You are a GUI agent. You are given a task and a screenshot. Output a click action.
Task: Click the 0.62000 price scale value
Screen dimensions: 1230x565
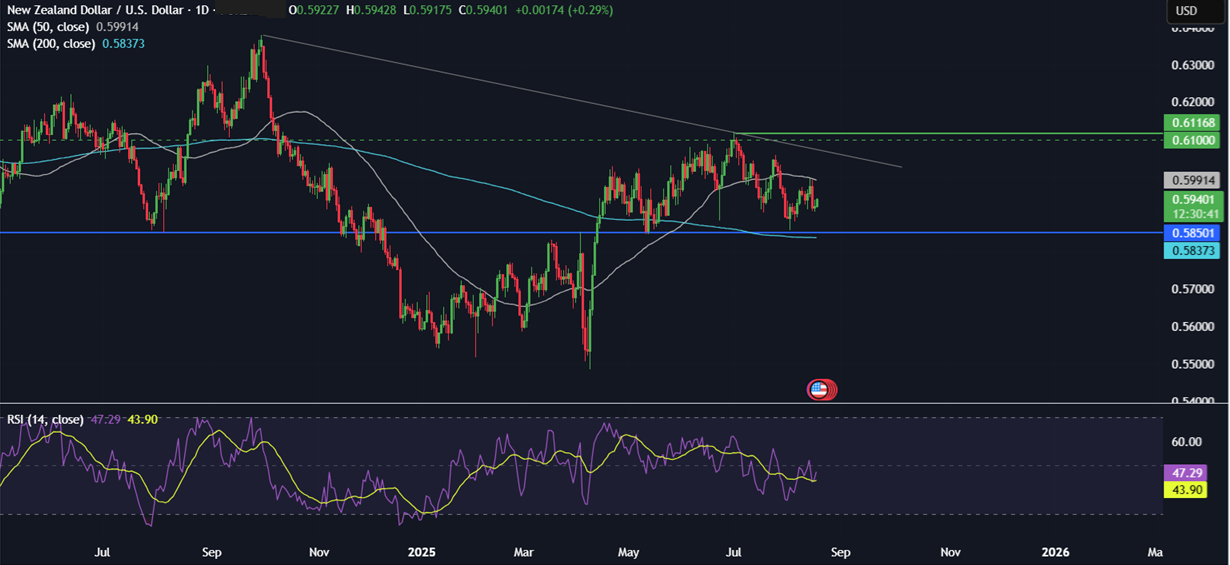[1192, 102]
